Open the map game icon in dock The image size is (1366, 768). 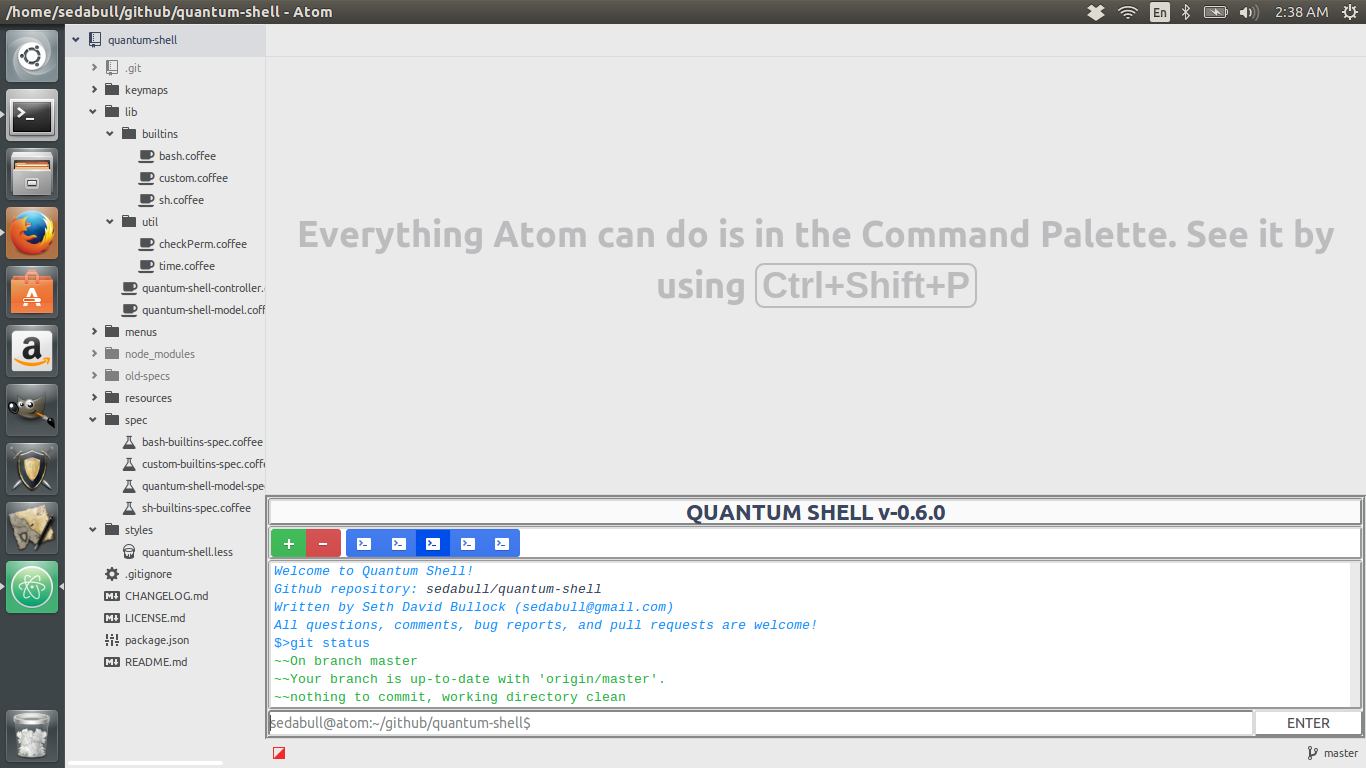[32, 528]
